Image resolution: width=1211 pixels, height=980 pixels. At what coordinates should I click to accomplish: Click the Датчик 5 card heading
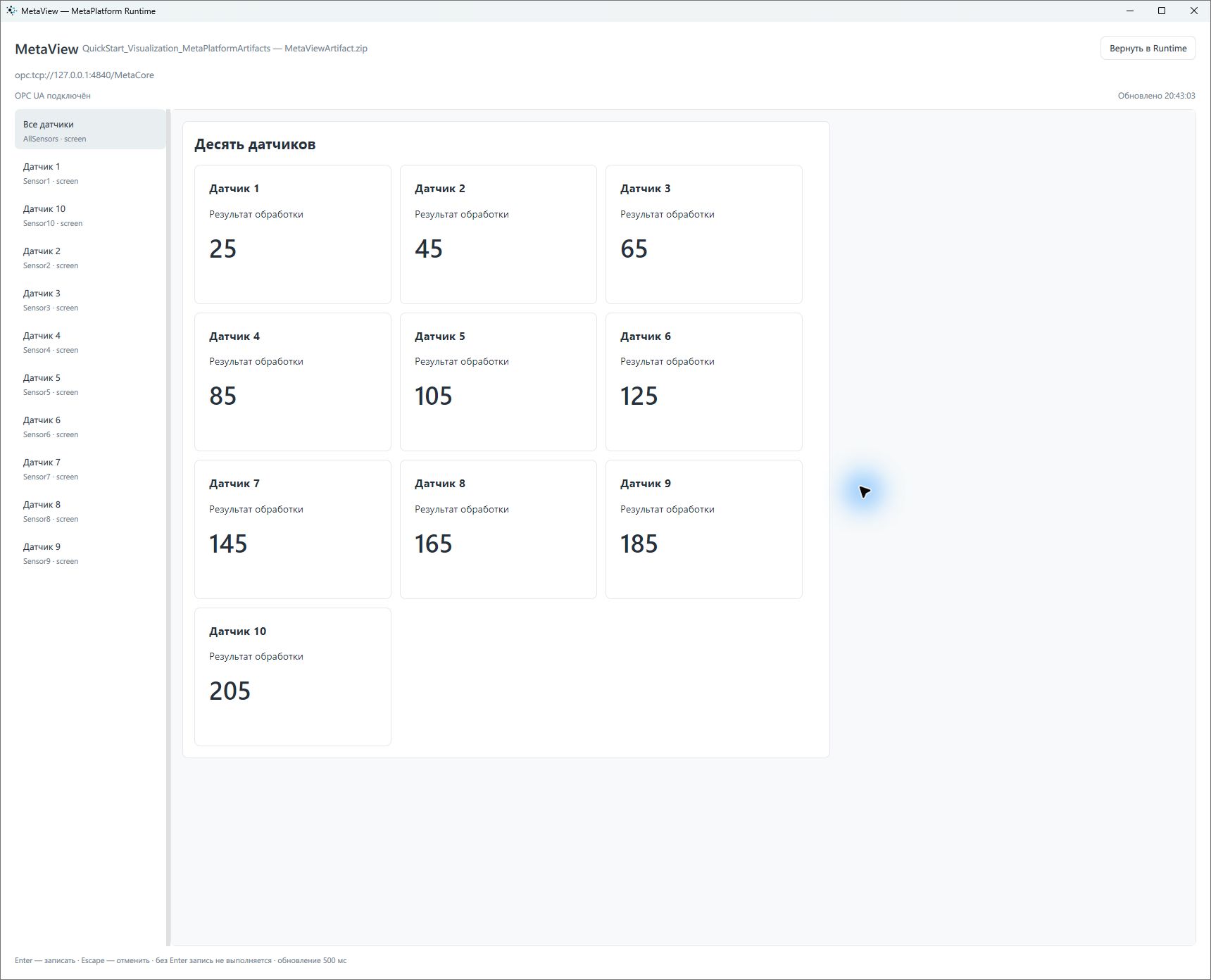(440, 337)
